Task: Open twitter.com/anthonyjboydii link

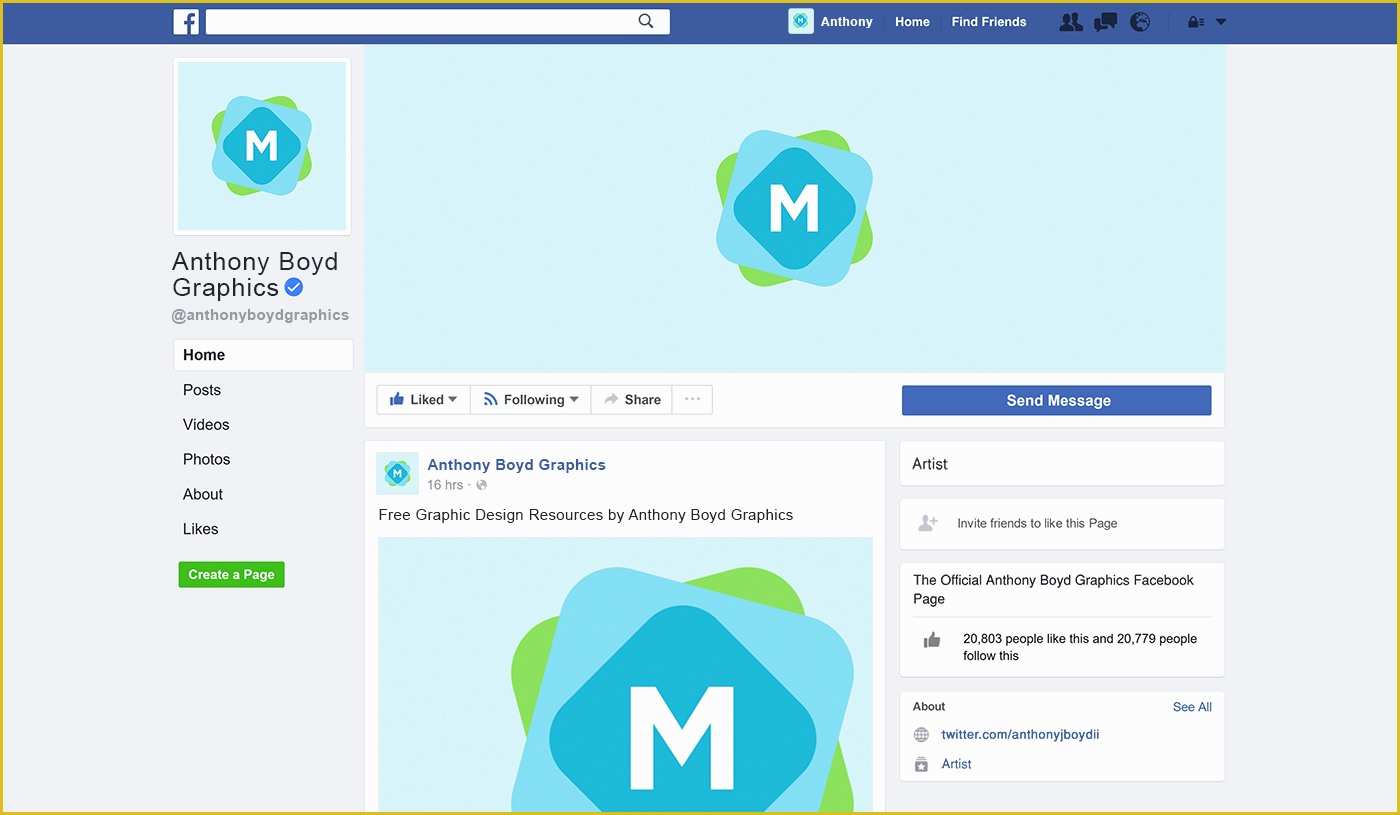Action: tap(1020, 735)
